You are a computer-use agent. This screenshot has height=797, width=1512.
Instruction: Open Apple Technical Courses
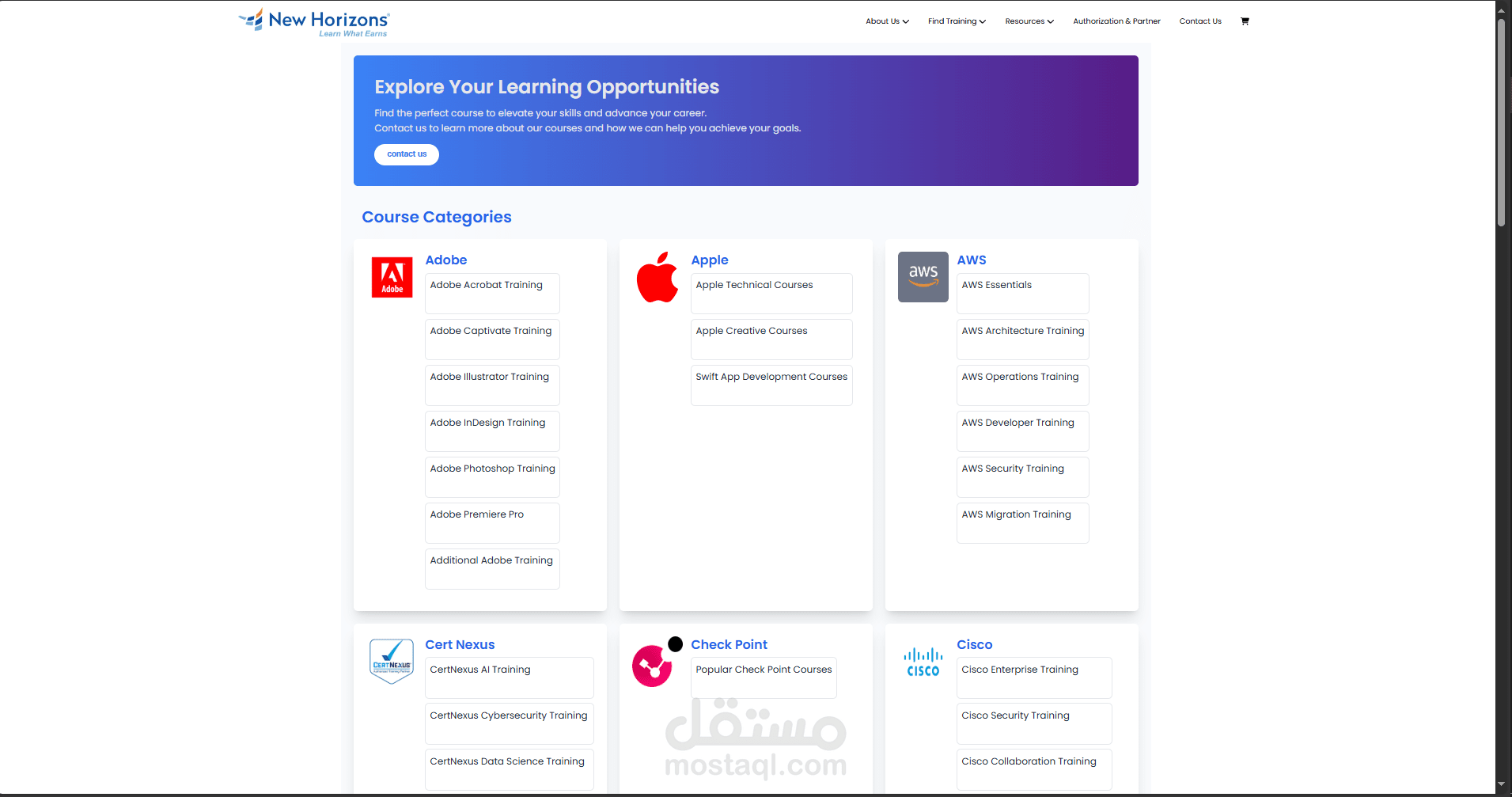pyautogui.click(x=771, y=294)
